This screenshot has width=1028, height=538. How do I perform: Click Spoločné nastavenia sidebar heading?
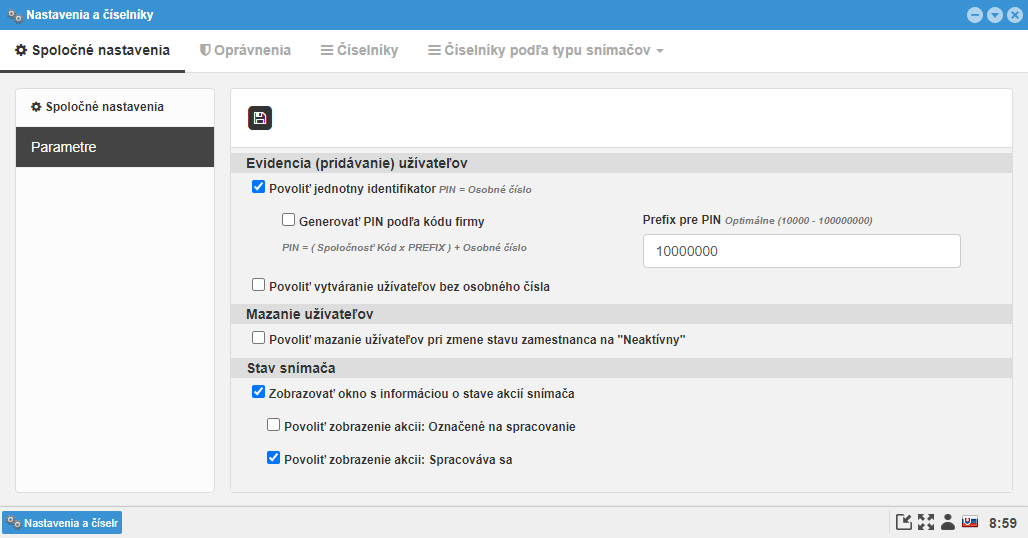point(98,107)
